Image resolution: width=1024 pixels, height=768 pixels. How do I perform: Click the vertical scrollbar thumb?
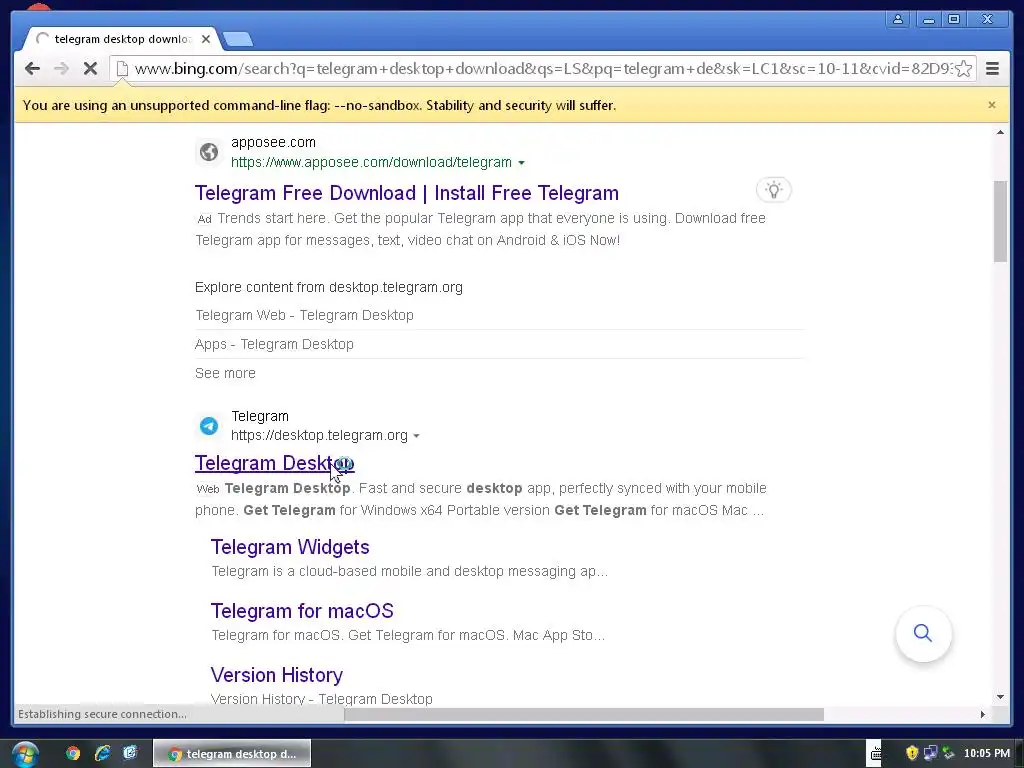(1000, 221)
